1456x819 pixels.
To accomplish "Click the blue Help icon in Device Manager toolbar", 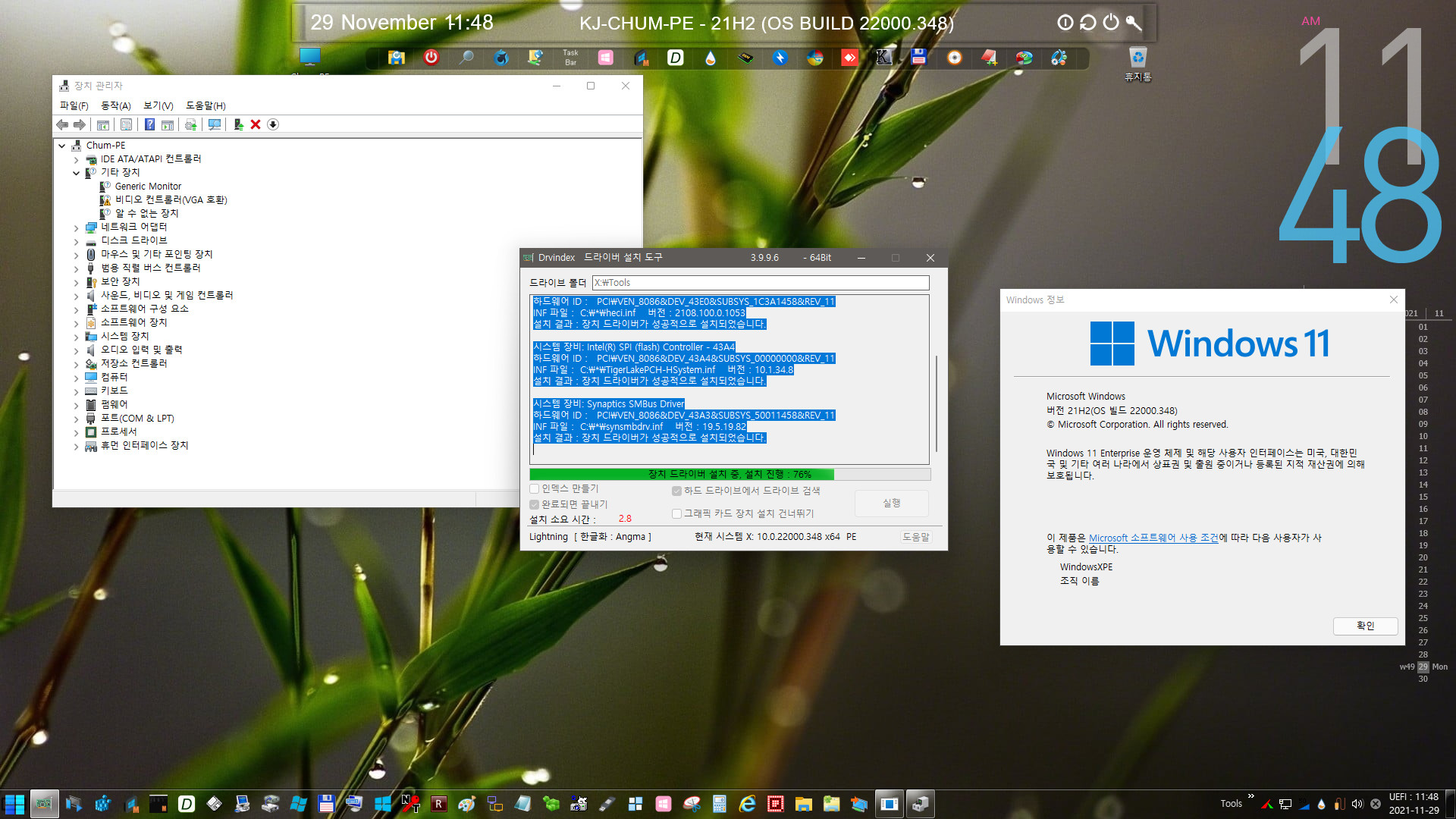I will click(x=150, y=124).
